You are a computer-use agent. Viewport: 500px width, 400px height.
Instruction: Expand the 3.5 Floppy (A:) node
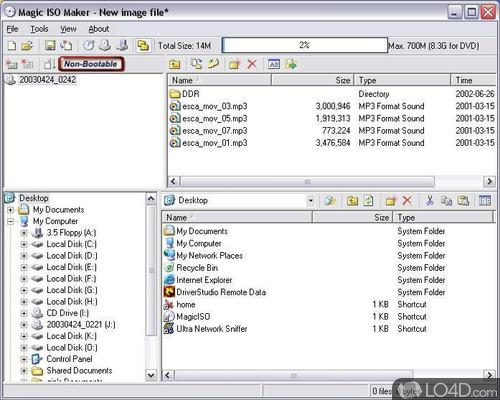24,233
